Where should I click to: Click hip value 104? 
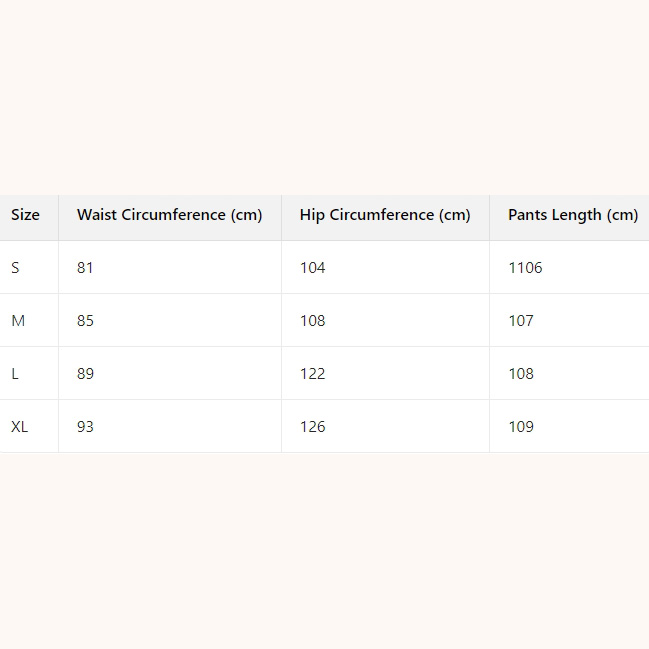(x=313, y=268)
